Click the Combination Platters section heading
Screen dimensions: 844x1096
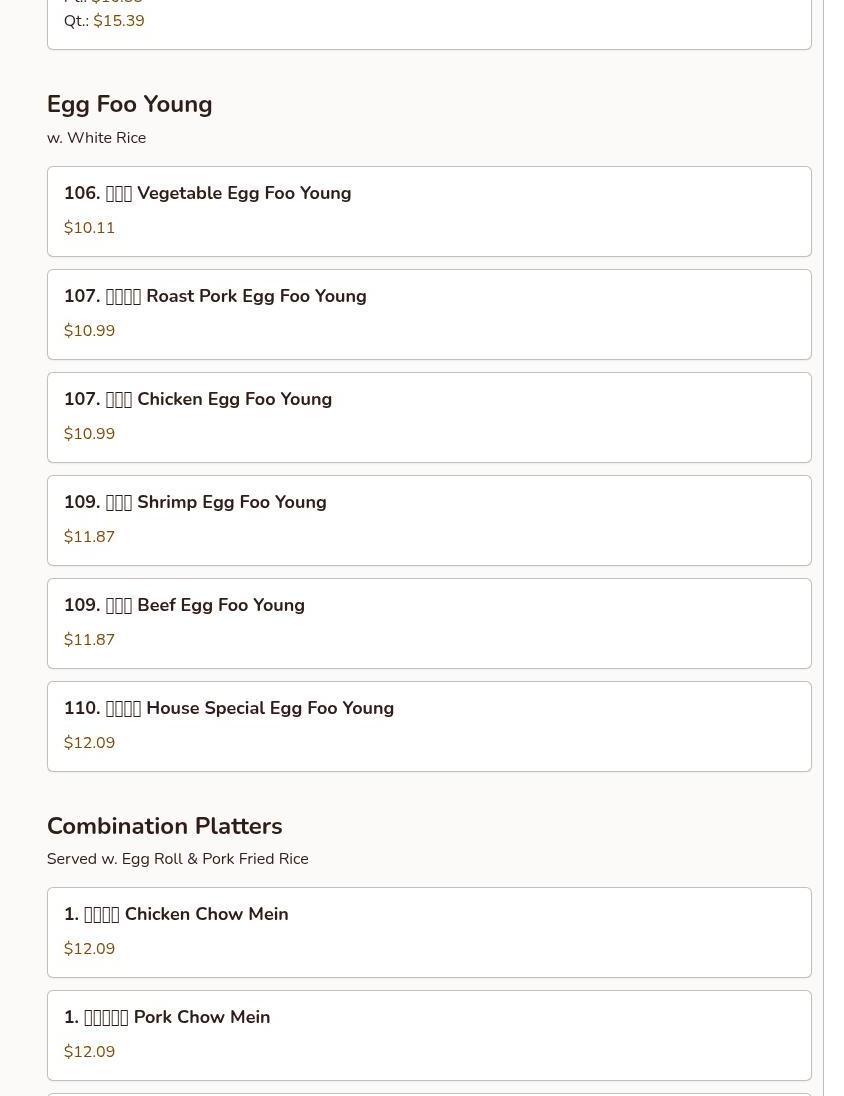tap(164, 827)
